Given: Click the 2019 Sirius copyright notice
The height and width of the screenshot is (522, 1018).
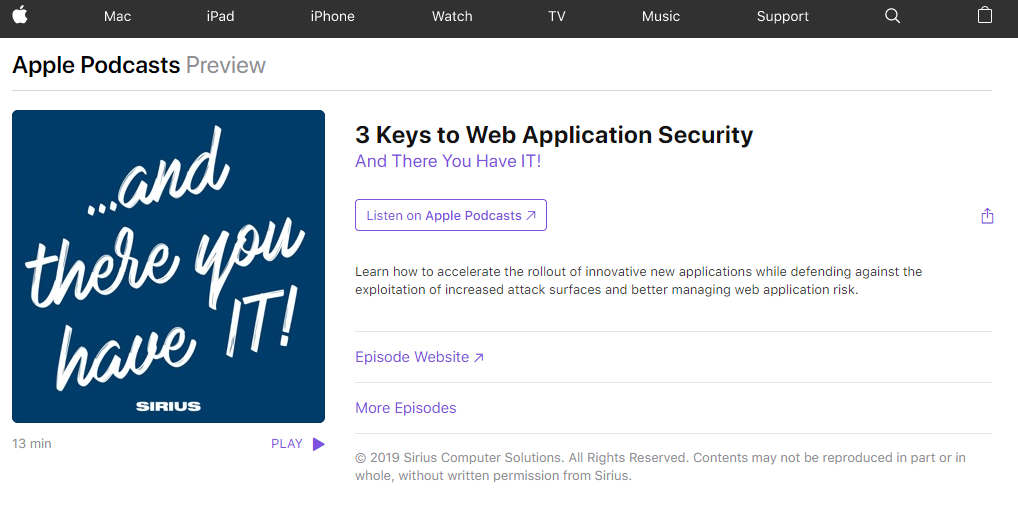Looking at the screenshot, I should click(660, 466).
